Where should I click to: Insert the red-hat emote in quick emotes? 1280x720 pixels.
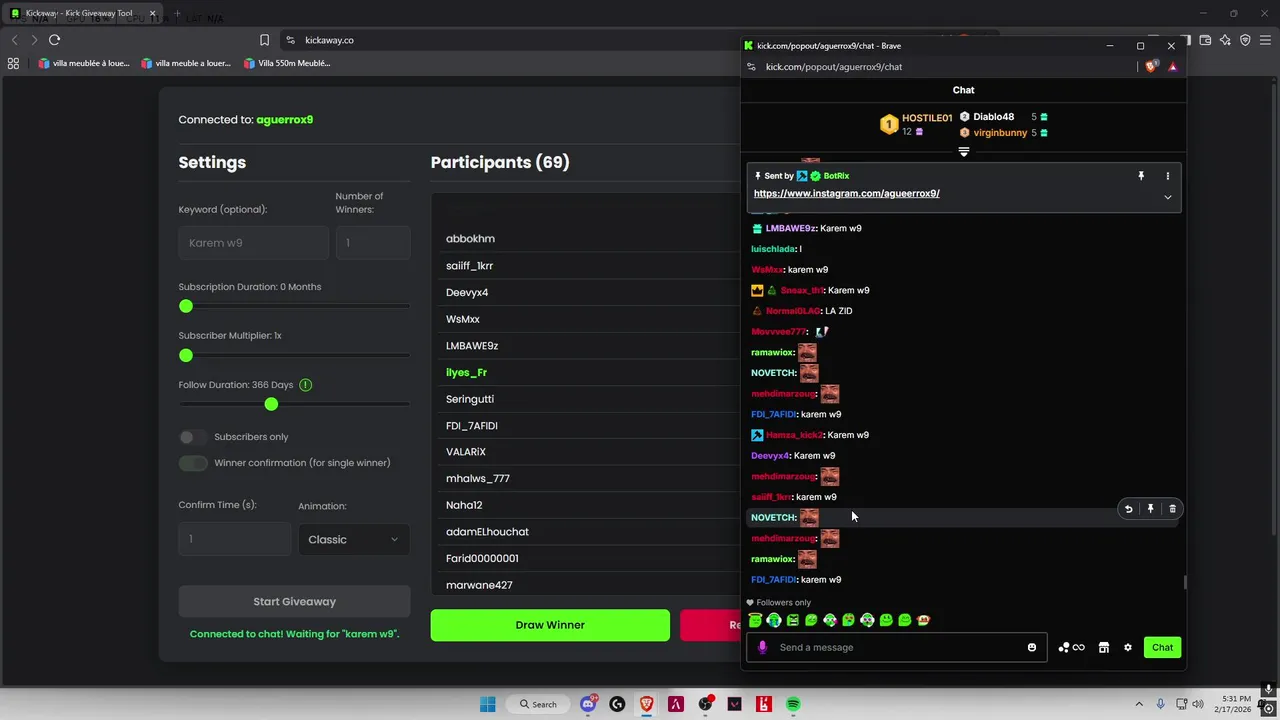(924, 620)
